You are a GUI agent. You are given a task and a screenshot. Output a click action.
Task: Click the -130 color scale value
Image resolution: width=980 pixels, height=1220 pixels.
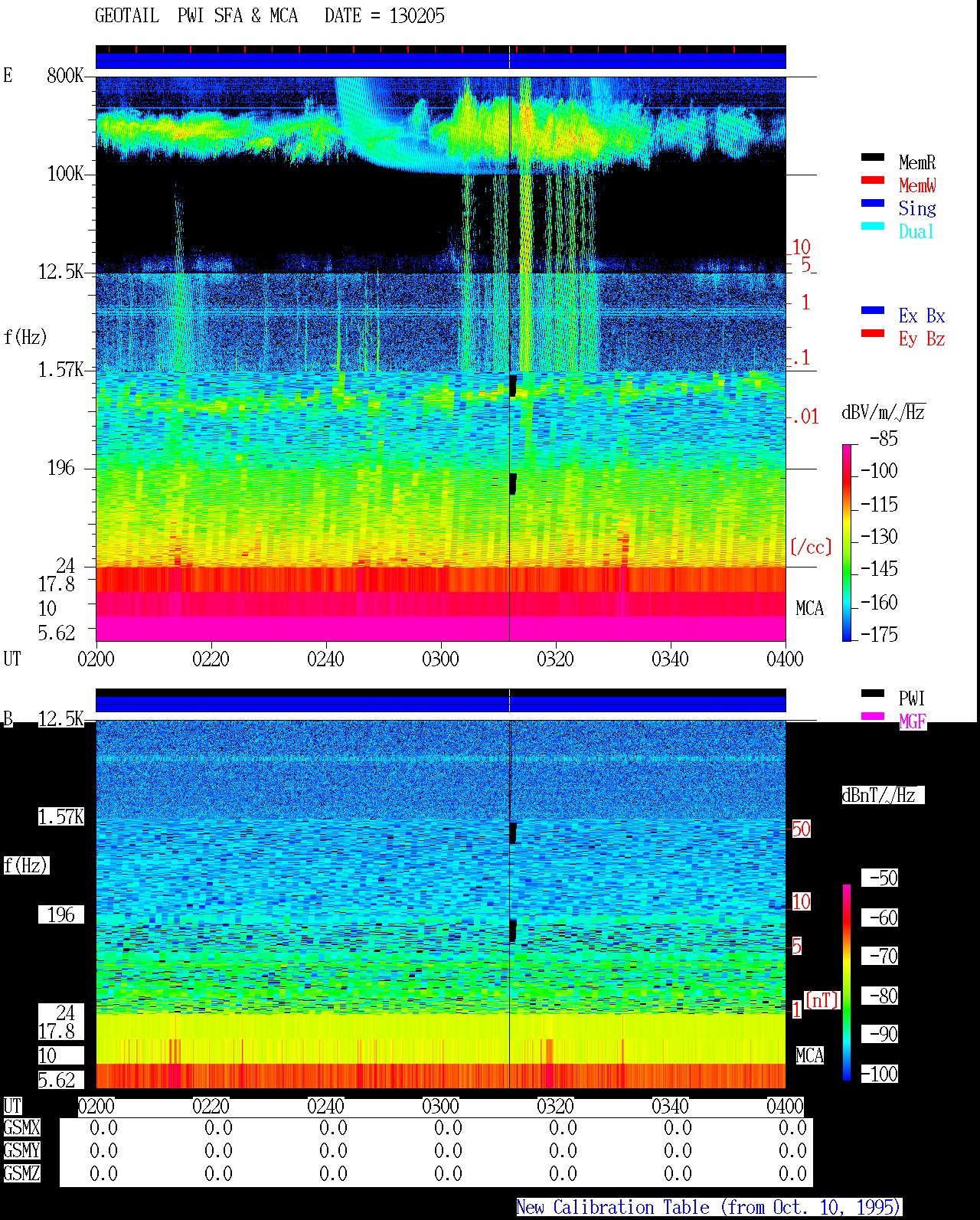[879, 536]
